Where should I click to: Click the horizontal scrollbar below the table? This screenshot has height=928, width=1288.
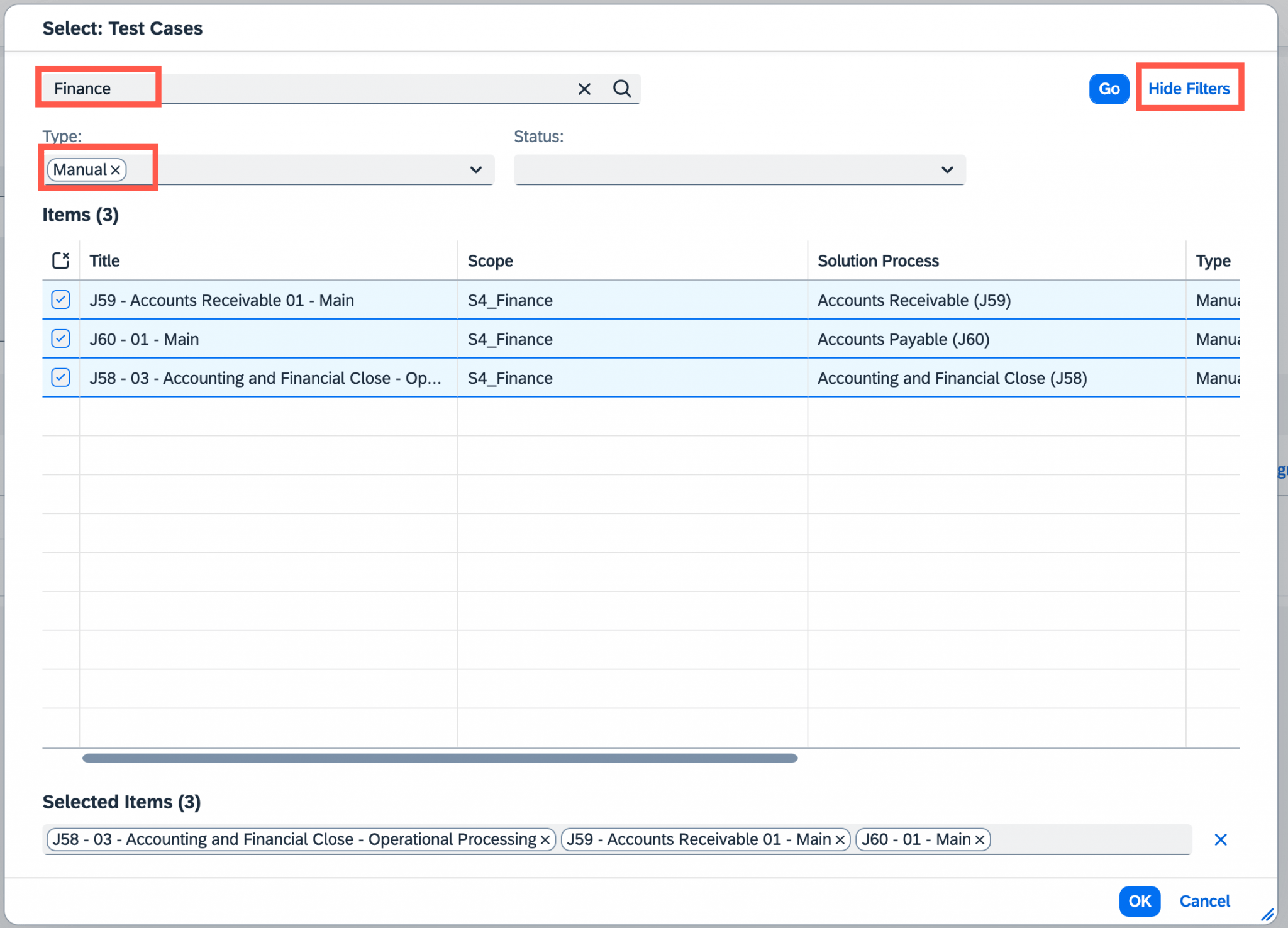pyautogui.click(x=440, y=758)
